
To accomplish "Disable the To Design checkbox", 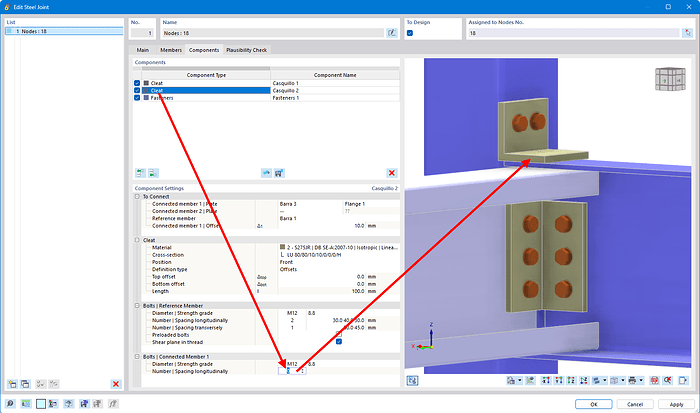I will [x=410, y=33].
